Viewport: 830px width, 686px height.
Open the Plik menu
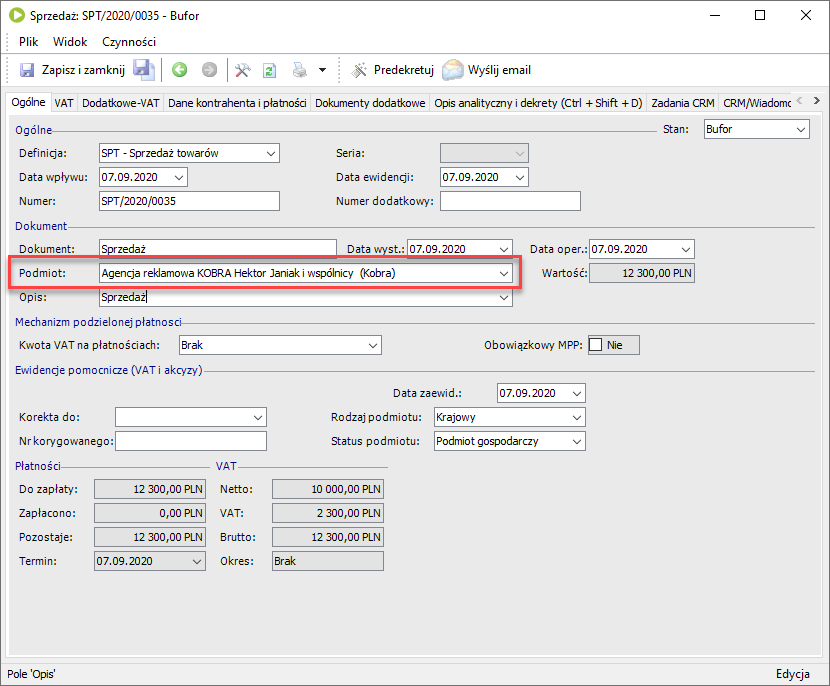click(x=29, y=42)
